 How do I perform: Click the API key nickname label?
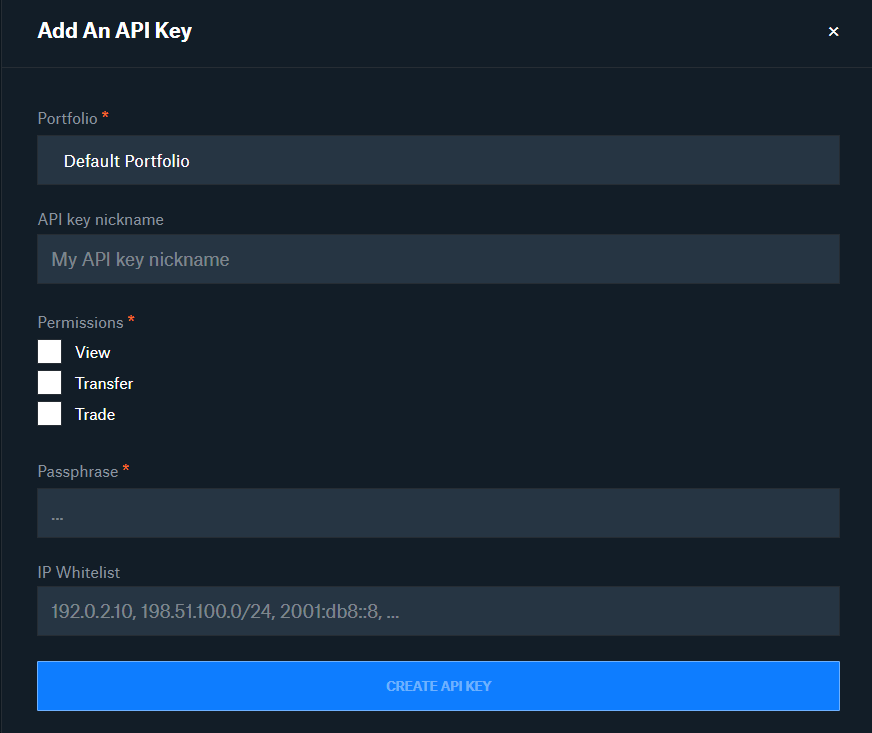tap(101, 220)
